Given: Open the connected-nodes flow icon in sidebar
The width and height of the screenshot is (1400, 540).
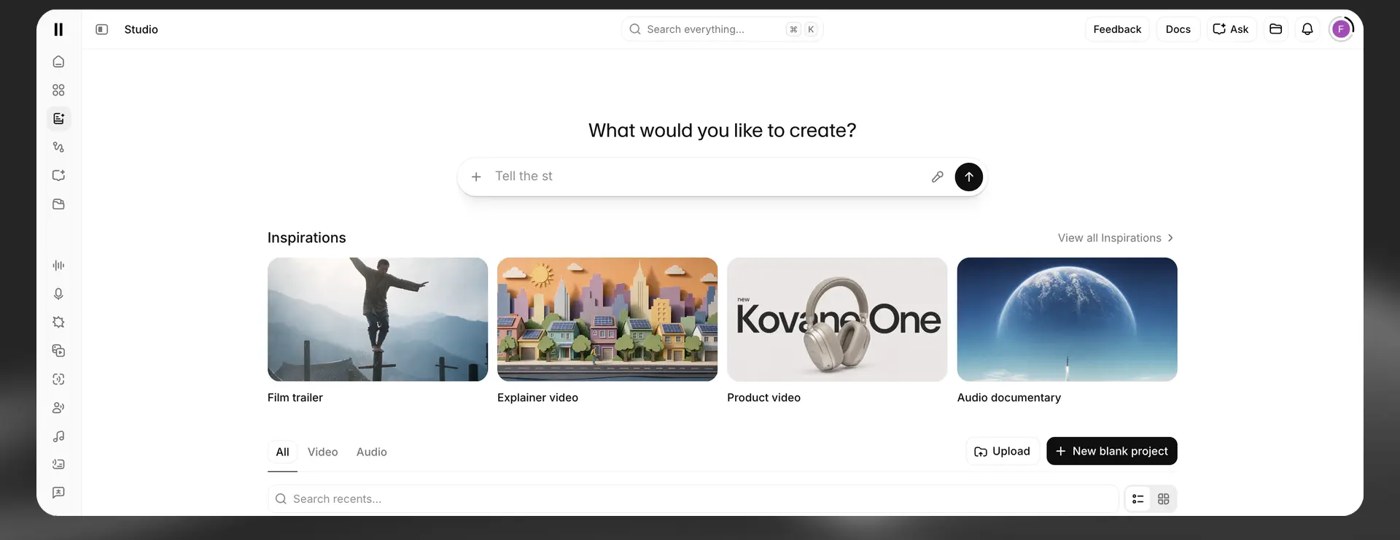Looking at the screenshot, I should click(x=58, y=147).
